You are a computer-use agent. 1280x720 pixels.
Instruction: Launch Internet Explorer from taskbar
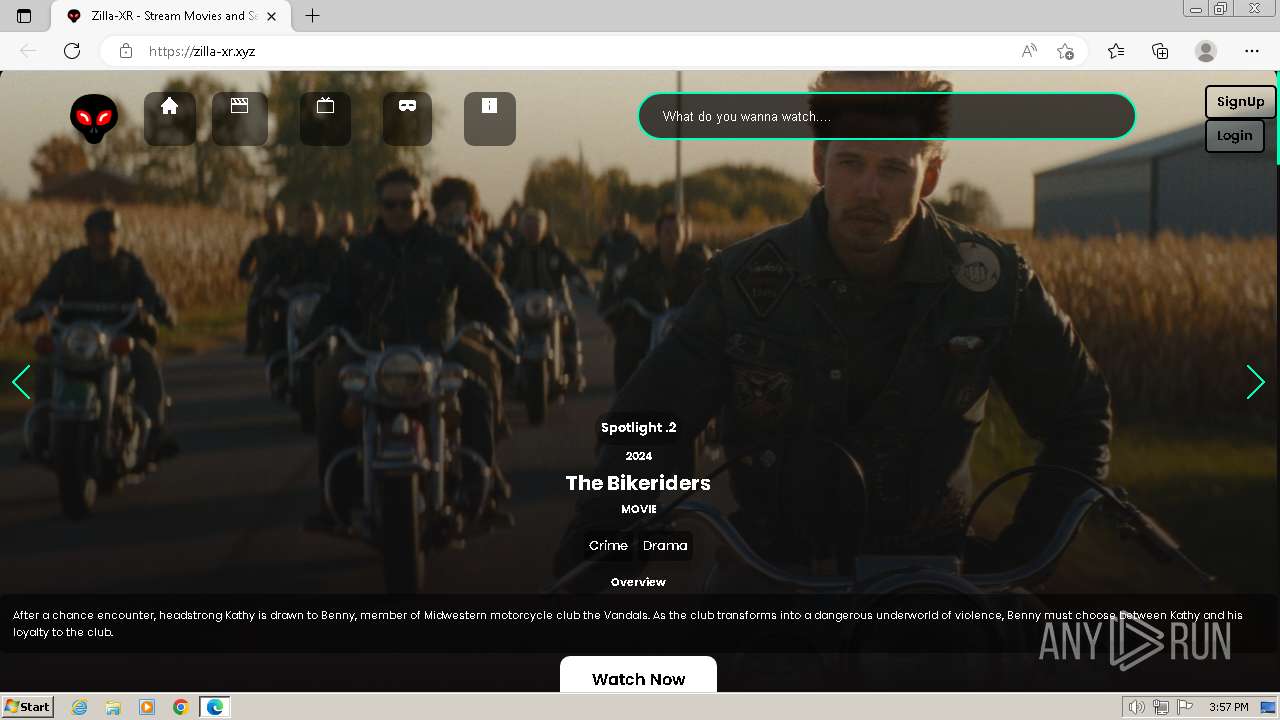[79, 707]
